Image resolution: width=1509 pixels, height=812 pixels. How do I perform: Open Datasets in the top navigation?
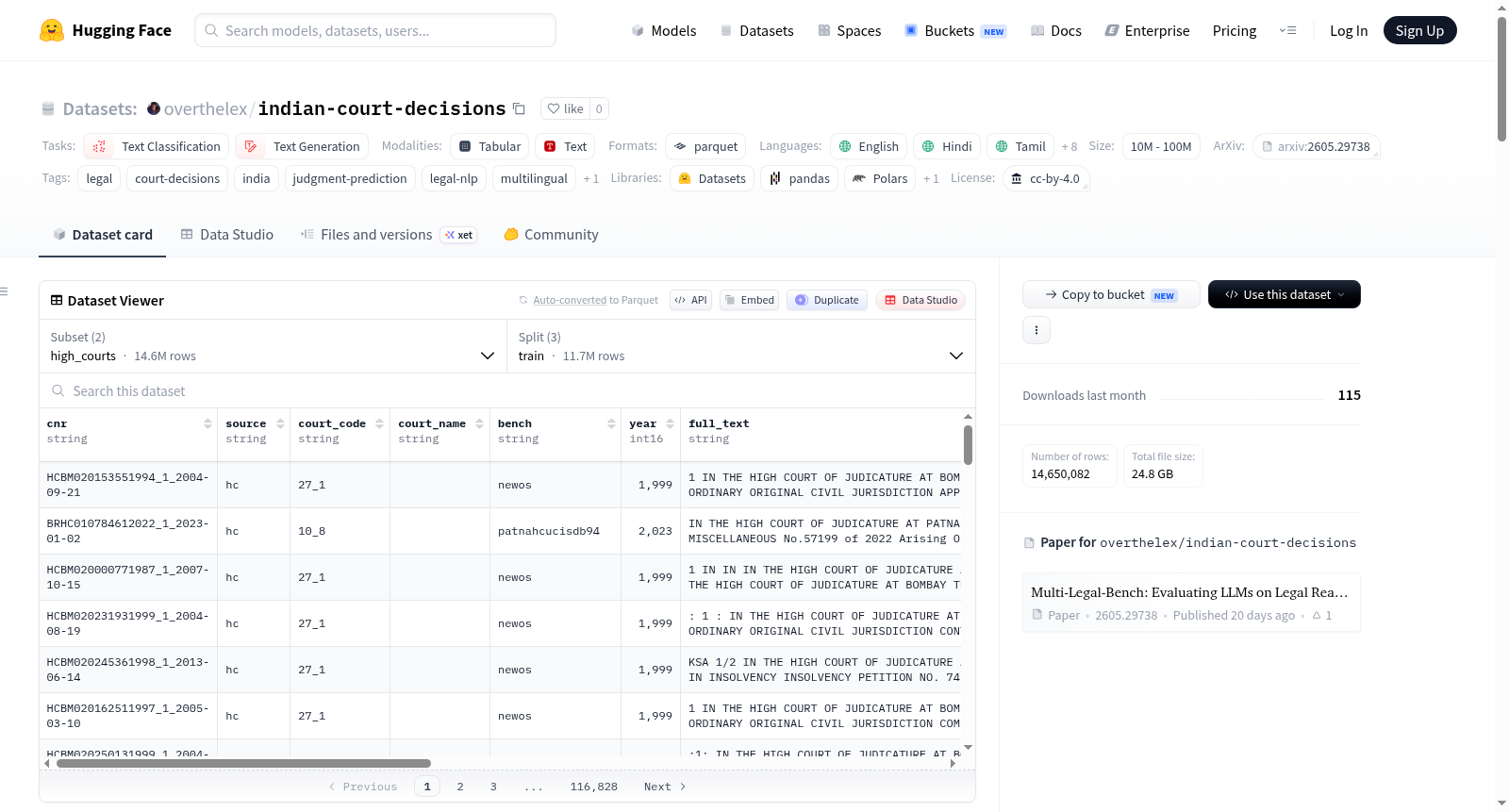pos(757,30)
